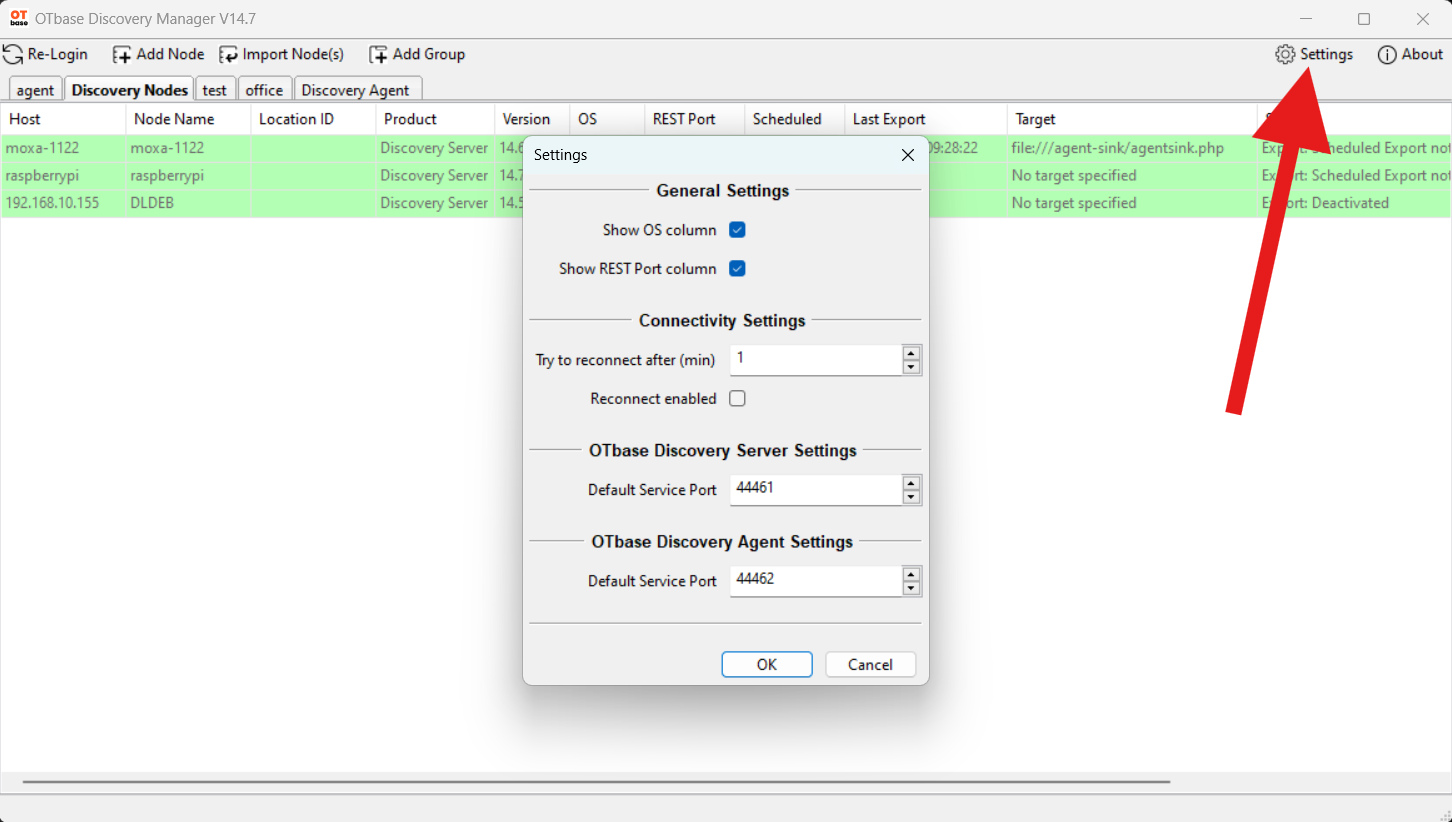Sort by the Version column header

(532, 119)
